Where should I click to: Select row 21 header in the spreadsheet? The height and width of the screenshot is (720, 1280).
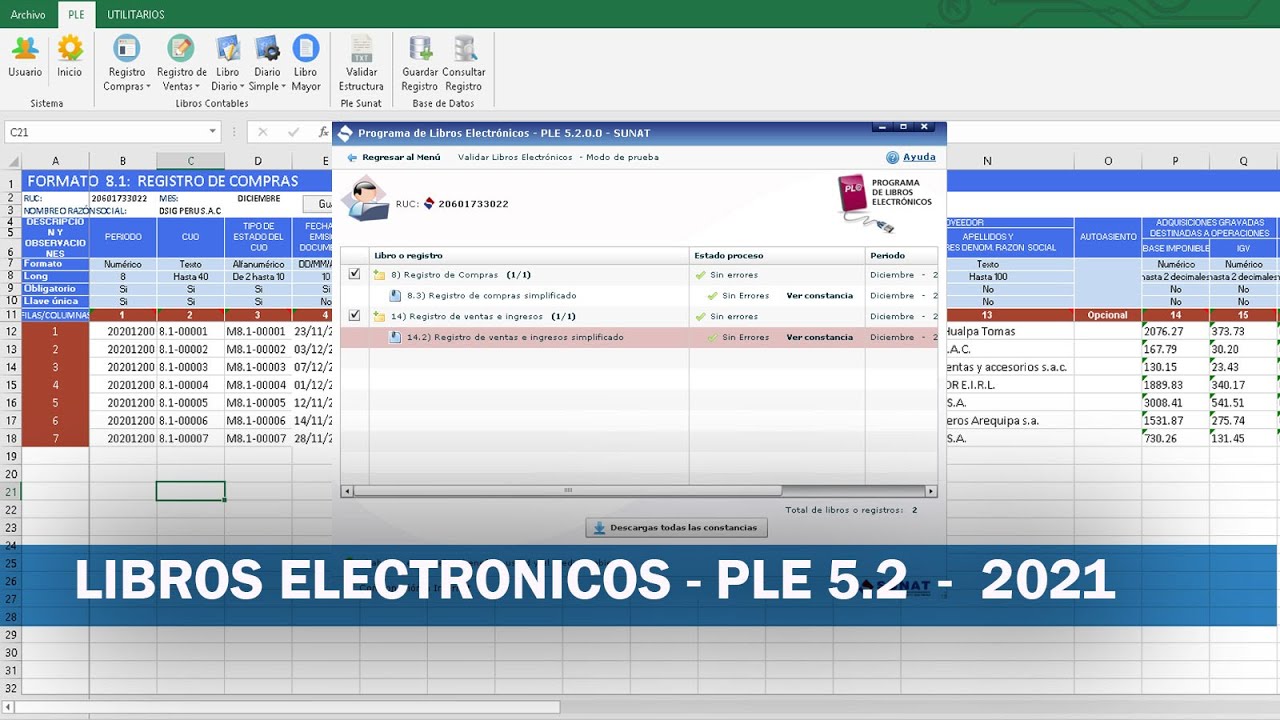(x=11, y=492)
